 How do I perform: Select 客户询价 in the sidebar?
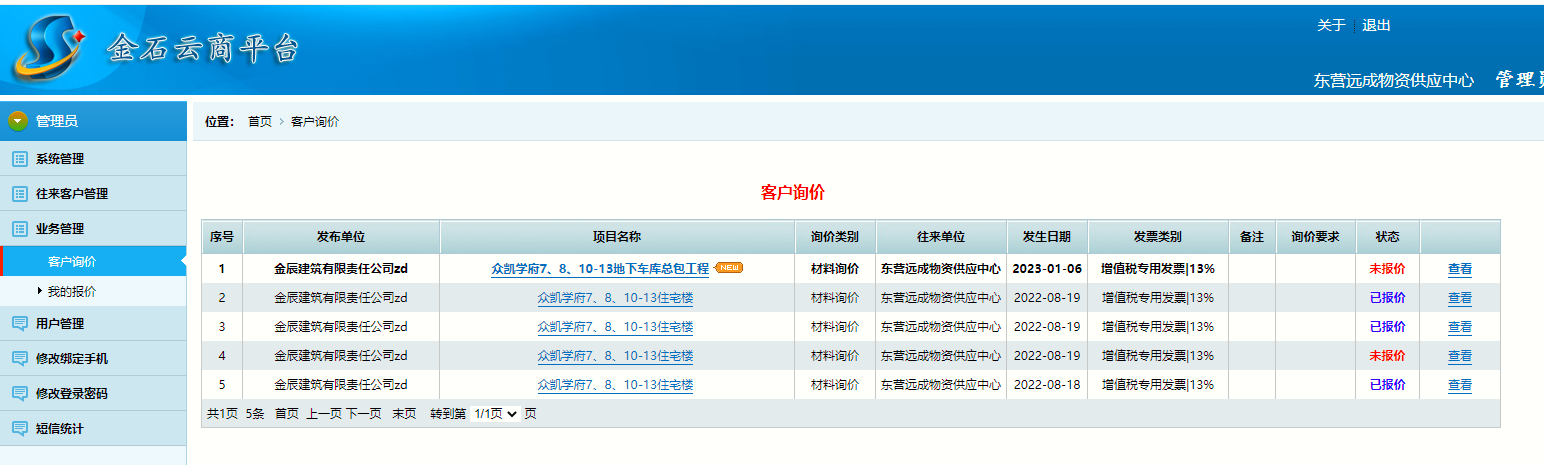coord(72,262)
